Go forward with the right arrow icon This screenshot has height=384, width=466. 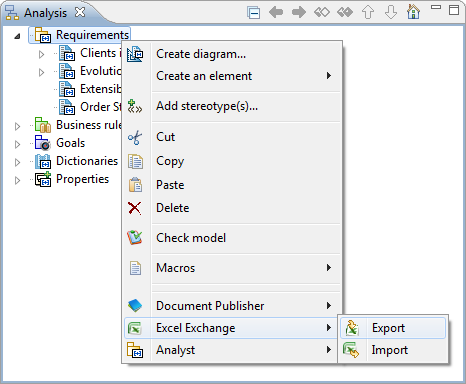coord(299,13)
